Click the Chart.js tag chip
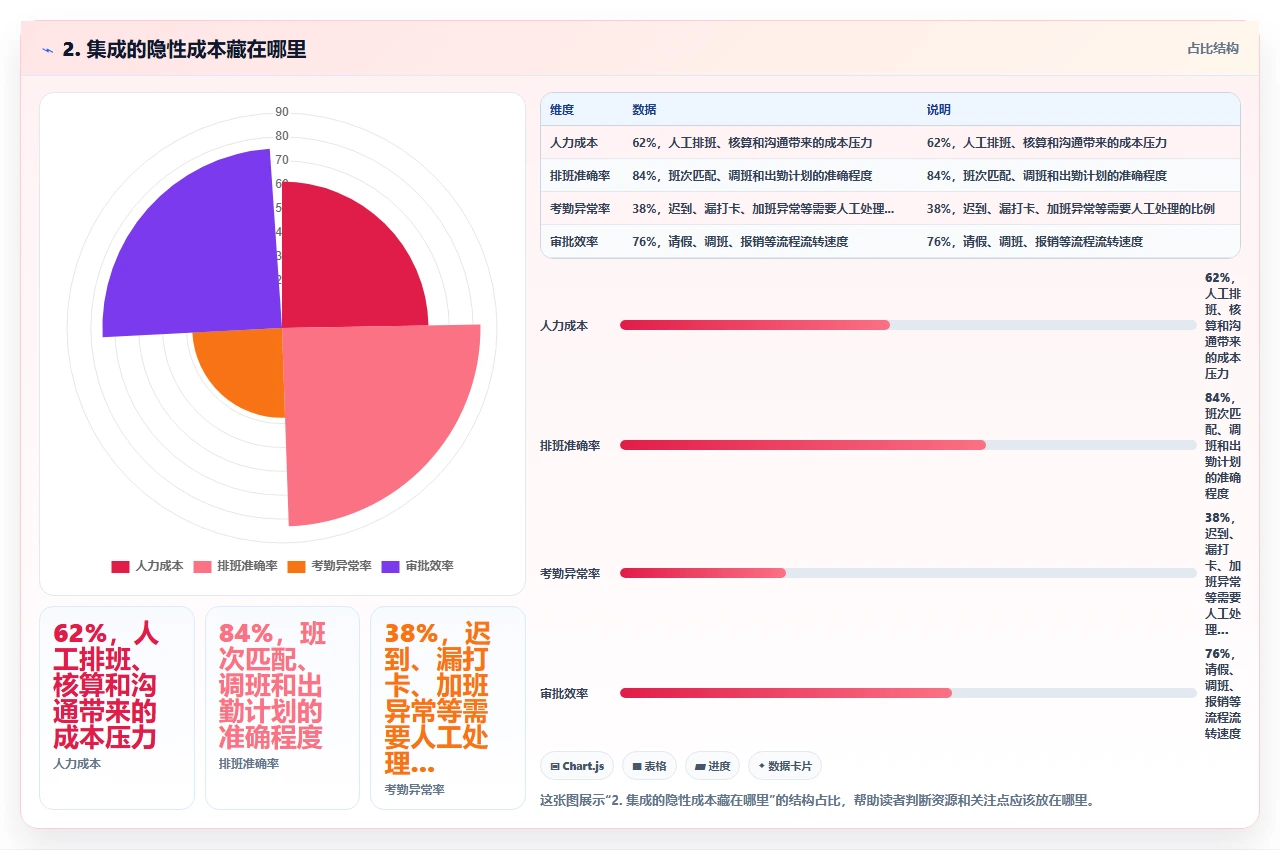 click(x=577, y=766)
